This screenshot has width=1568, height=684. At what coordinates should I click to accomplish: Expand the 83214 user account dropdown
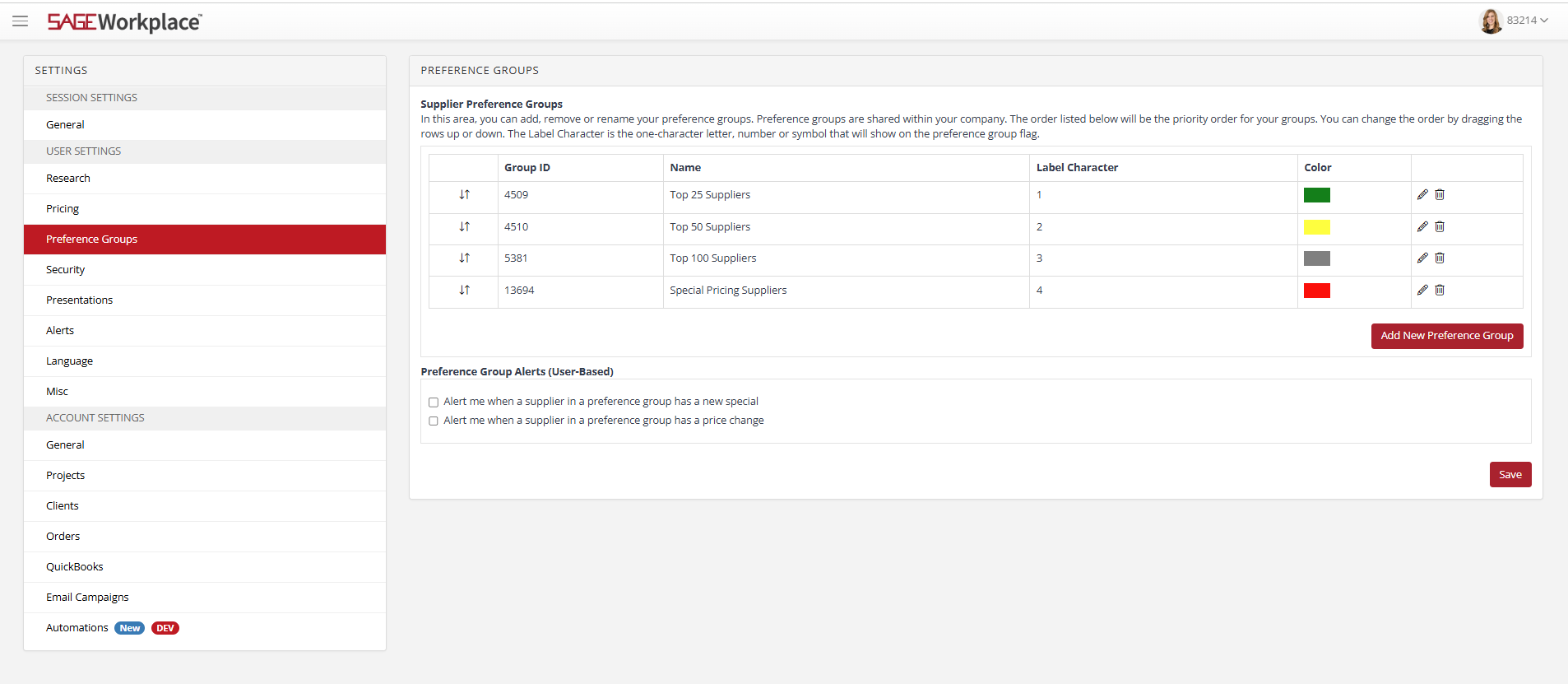pos(1528,21)
